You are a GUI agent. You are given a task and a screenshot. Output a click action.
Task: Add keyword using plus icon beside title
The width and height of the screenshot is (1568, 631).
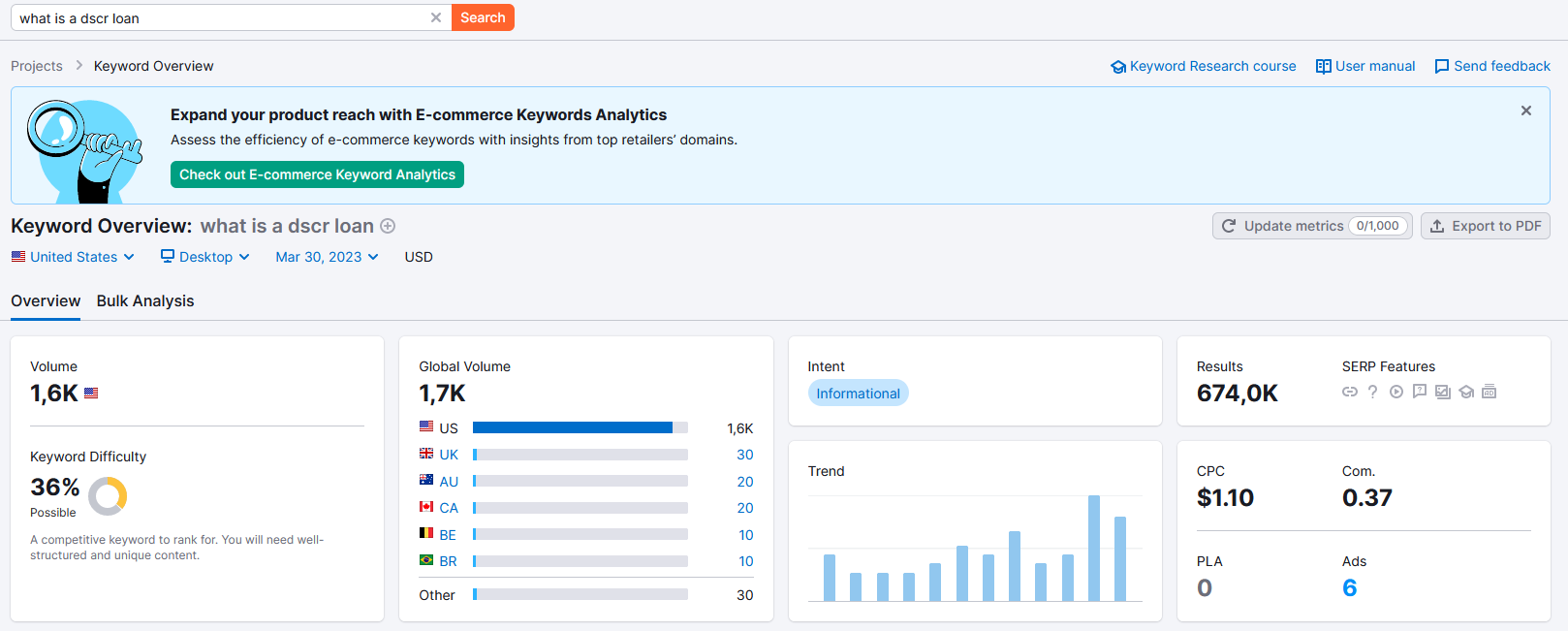pos(388,226)
